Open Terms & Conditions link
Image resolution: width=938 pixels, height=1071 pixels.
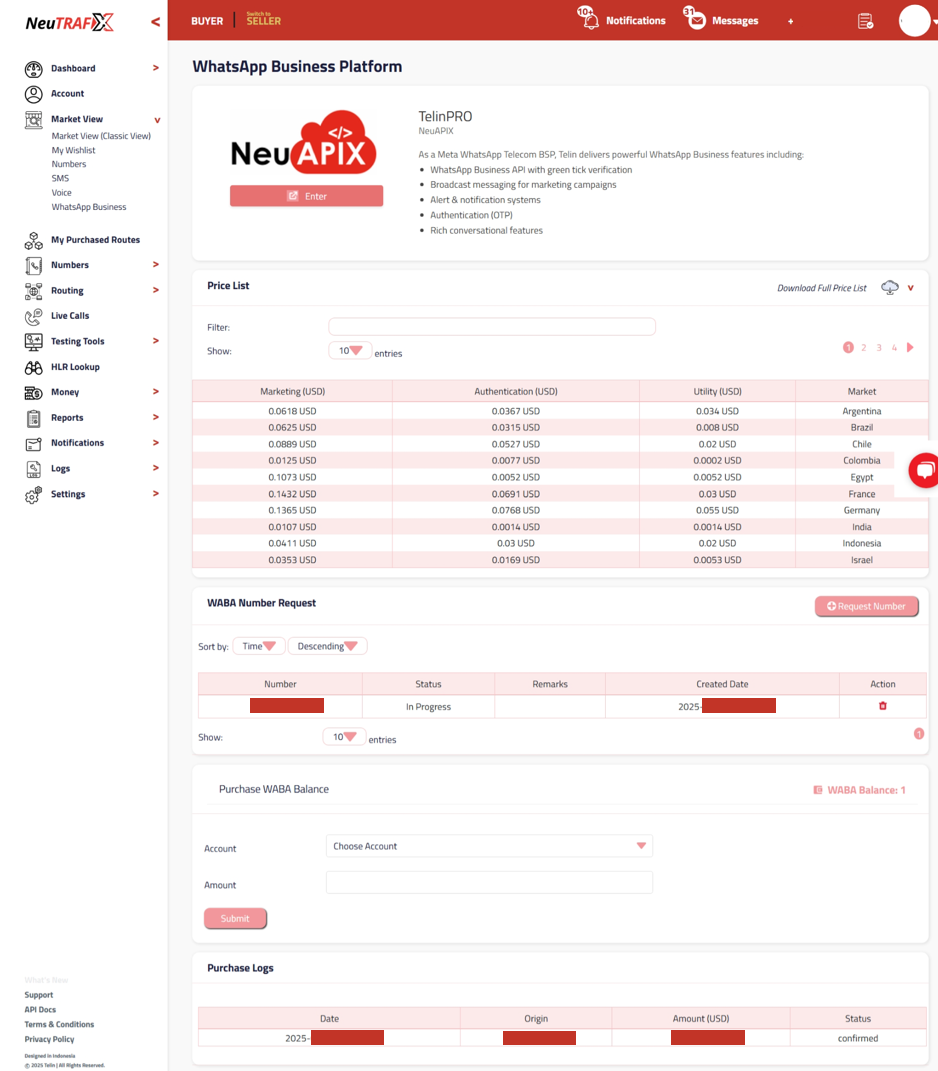point(59,1025)
